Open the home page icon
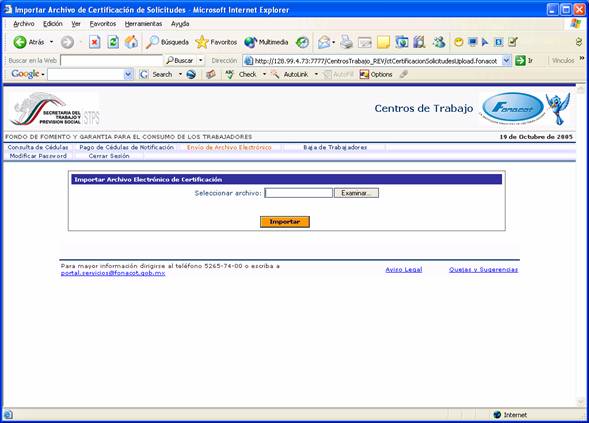The width and height of the screenshot is (589, 423). point(131,42)
